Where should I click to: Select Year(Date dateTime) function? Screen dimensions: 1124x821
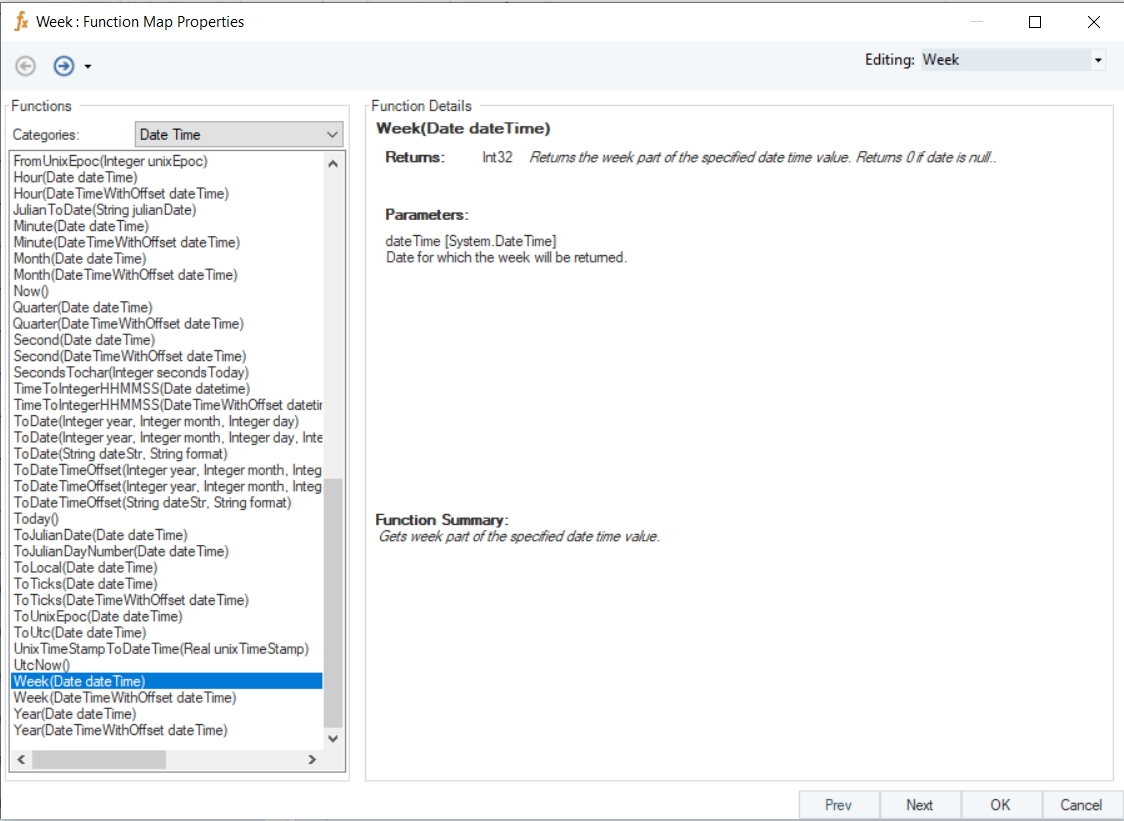tap(75, 714)
